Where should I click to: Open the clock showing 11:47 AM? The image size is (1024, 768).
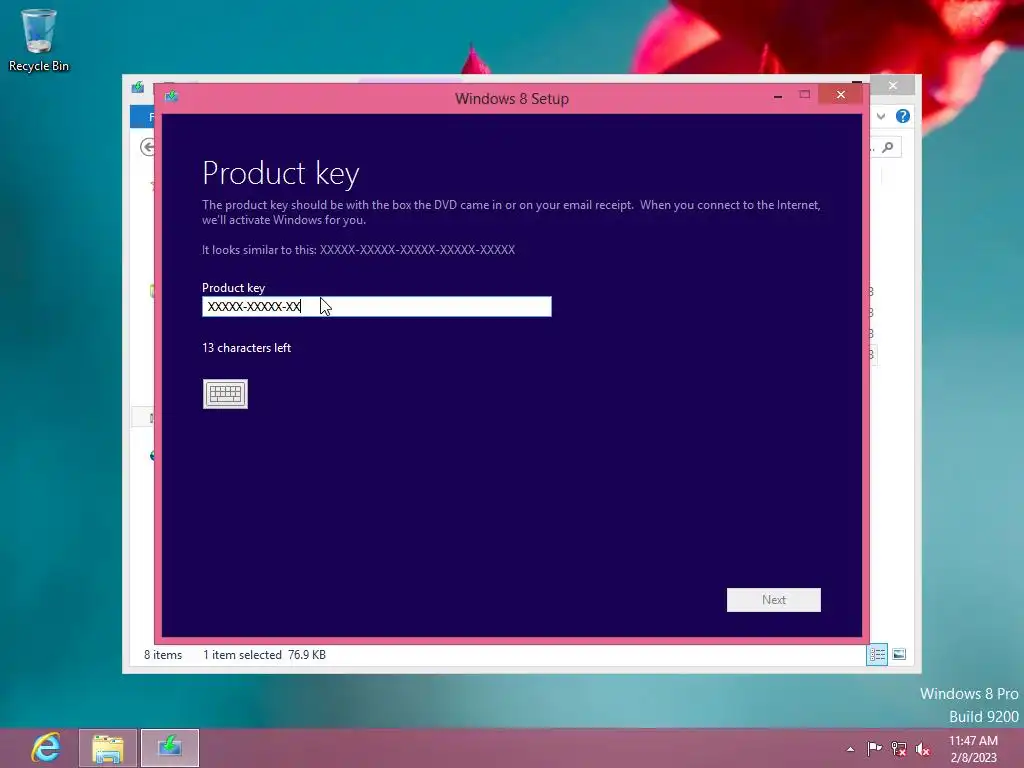pos(973,749)
